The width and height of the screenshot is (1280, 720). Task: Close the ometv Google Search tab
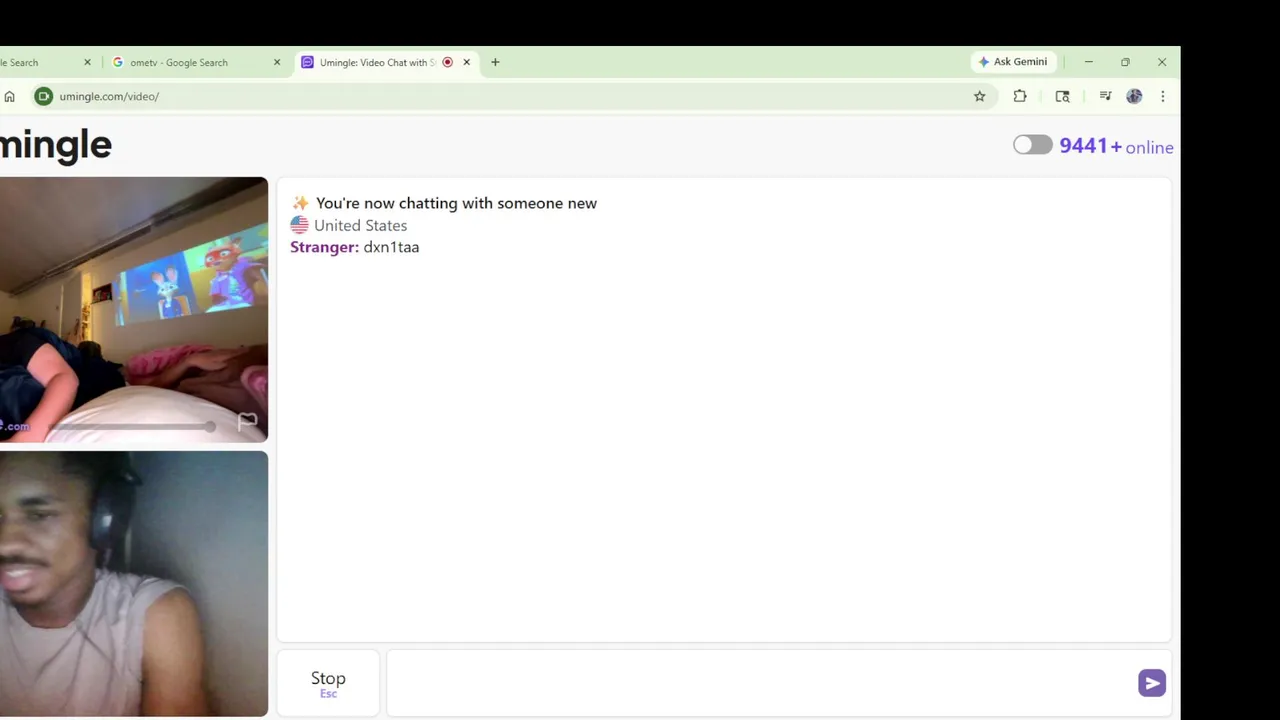[277, 62]
